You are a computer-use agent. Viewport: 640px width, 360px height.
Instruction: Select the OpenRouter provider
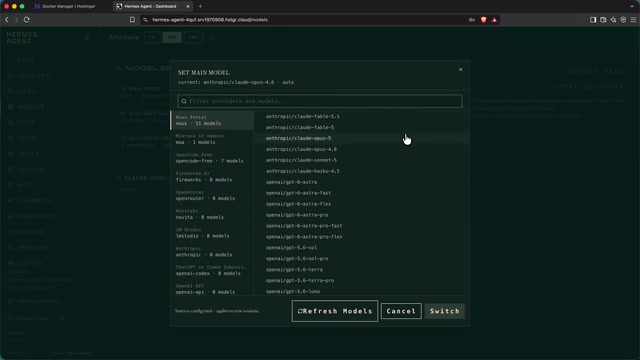pos(212,195)
